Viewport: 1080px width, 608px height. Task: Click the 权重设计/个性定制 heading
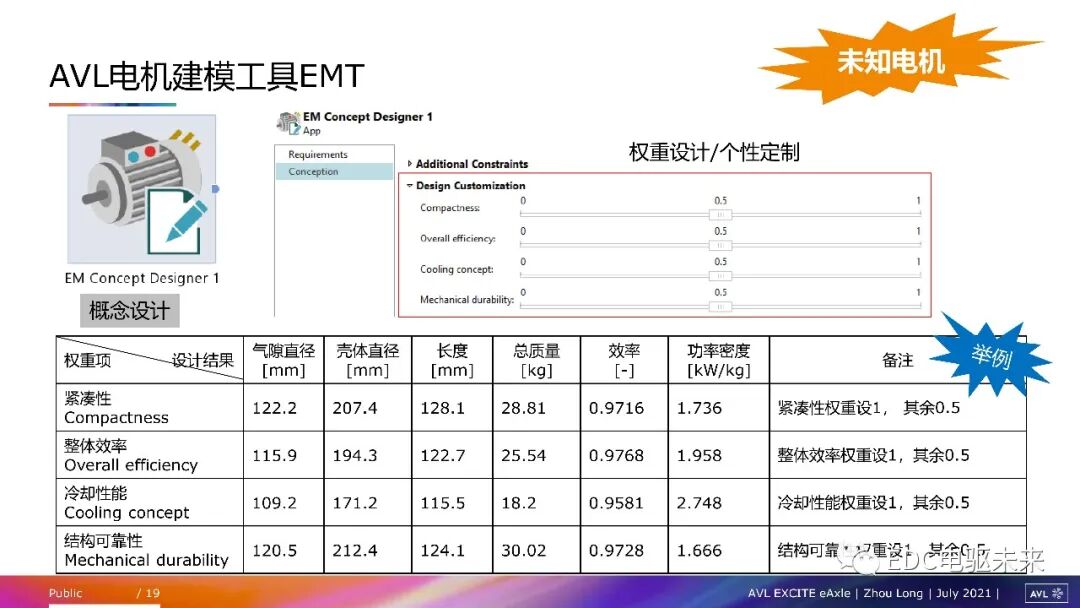coord(714,151)
